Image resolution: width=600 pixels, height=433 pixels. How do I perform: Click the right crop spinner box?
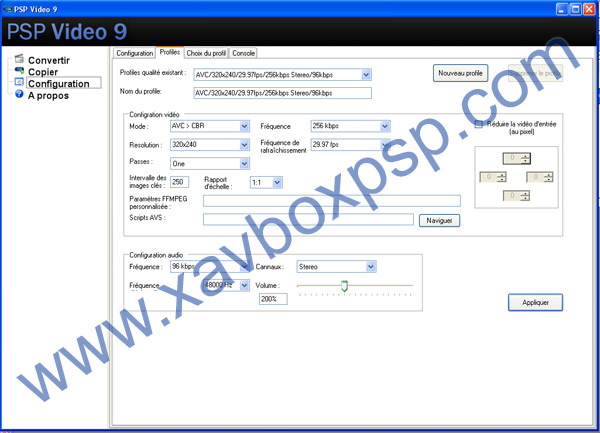(x=540, y=177)
